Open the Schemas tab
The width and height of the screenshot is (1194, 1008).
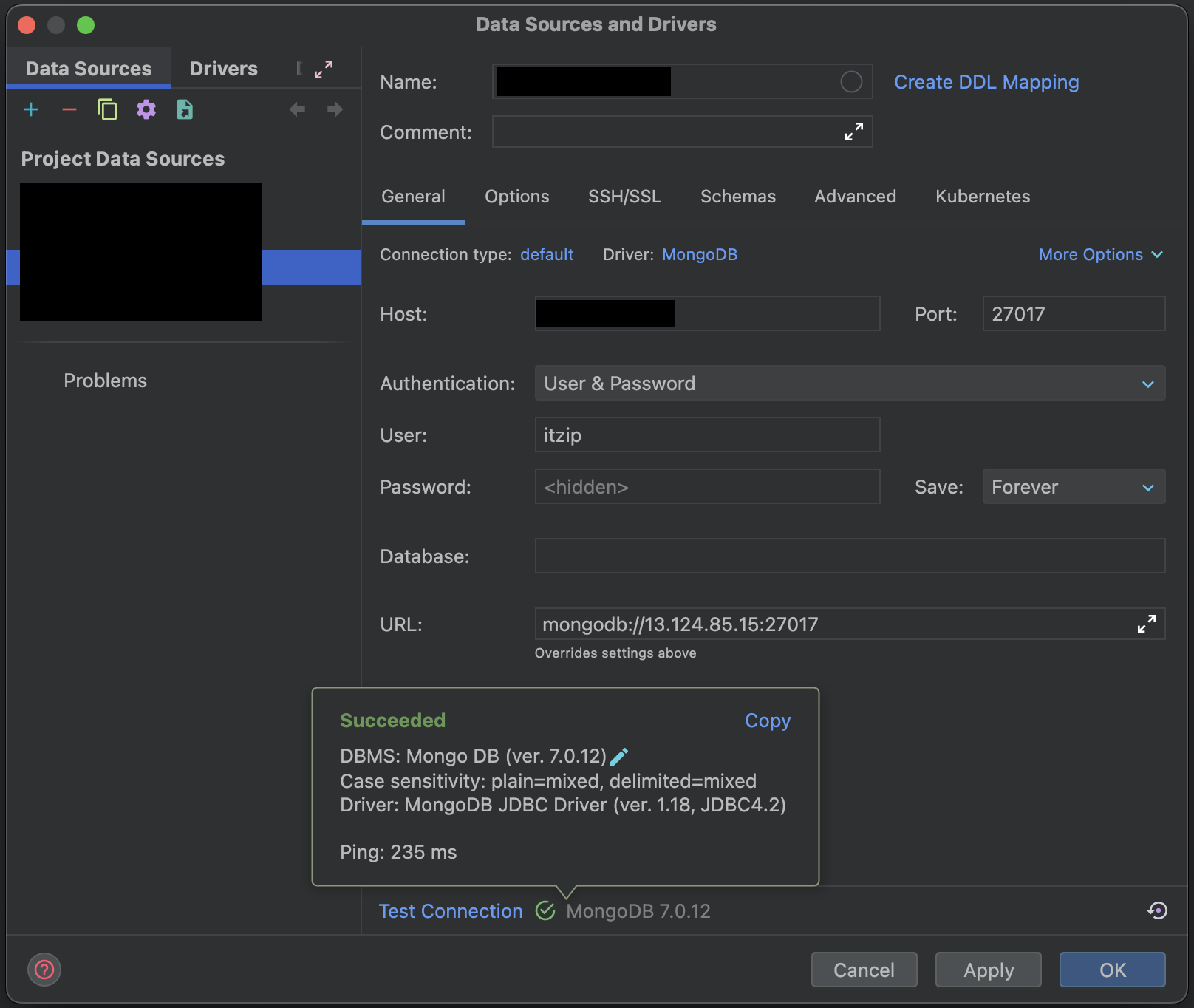coord(738,197)
